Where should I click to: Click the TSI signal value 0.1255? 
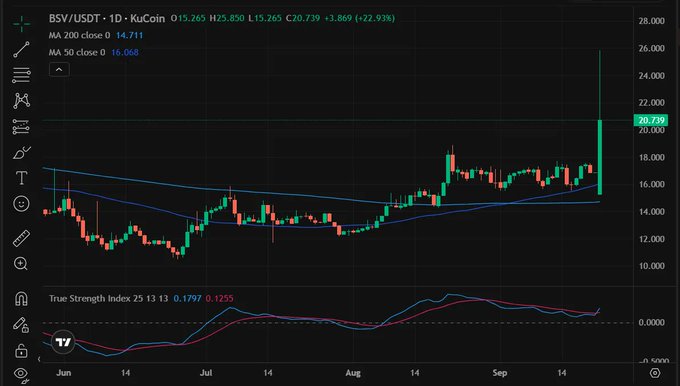pos(219,298)
